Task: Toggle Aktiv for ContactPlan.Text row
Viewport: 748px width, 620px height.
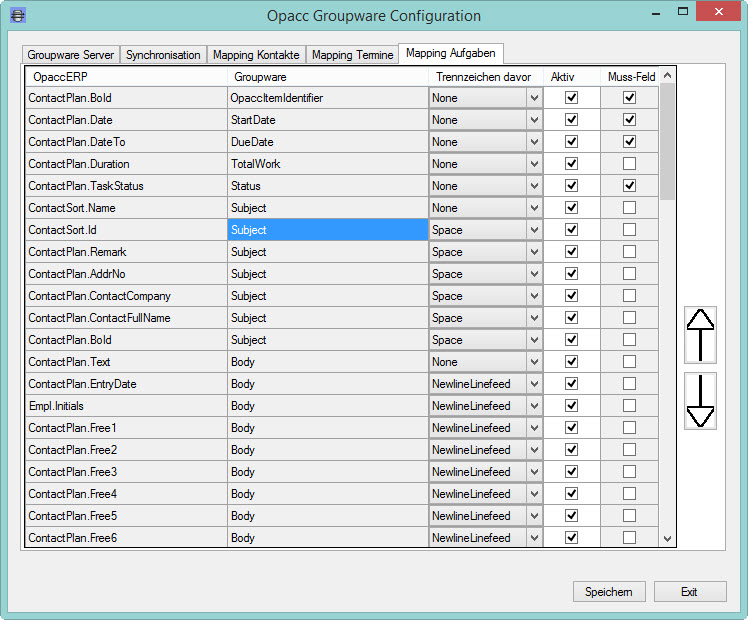Action: [571, 362]
